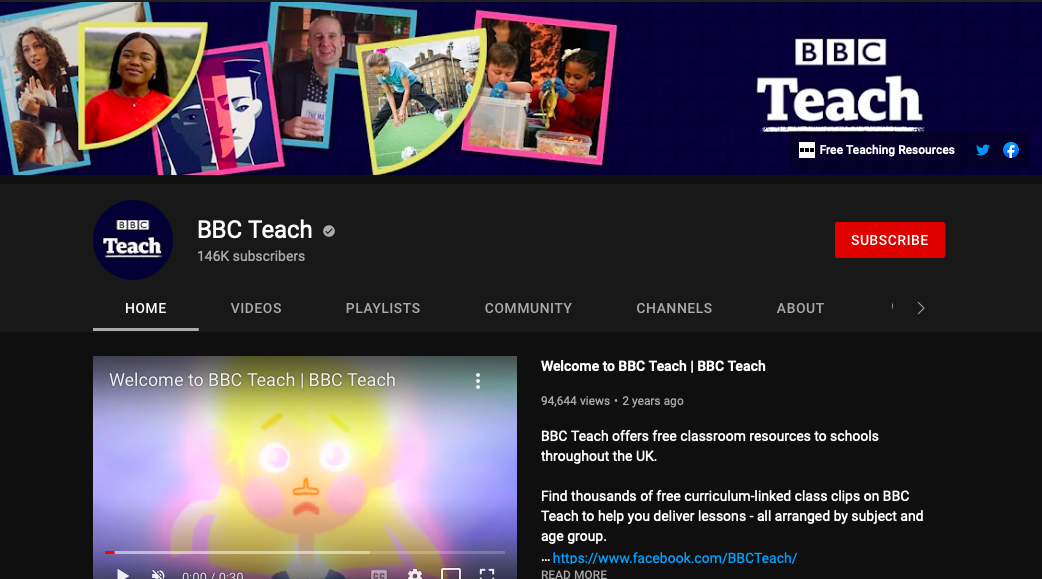The image size is (1042, 579).
Task: Seek using the video progress bar
Action: coord(305,552)
